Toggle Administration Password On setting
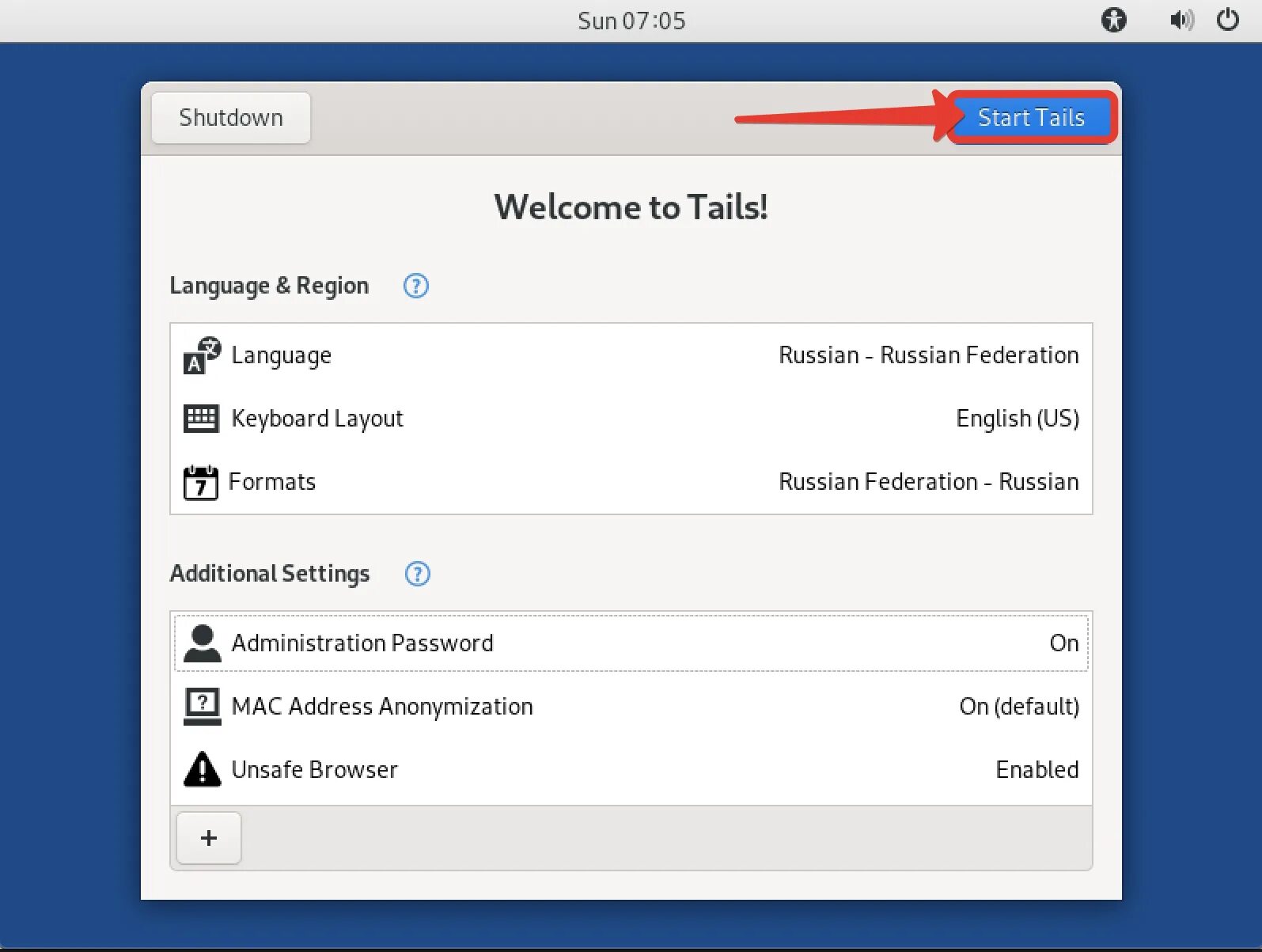This screenshot has height=952, width=1262. point(1063,643)
